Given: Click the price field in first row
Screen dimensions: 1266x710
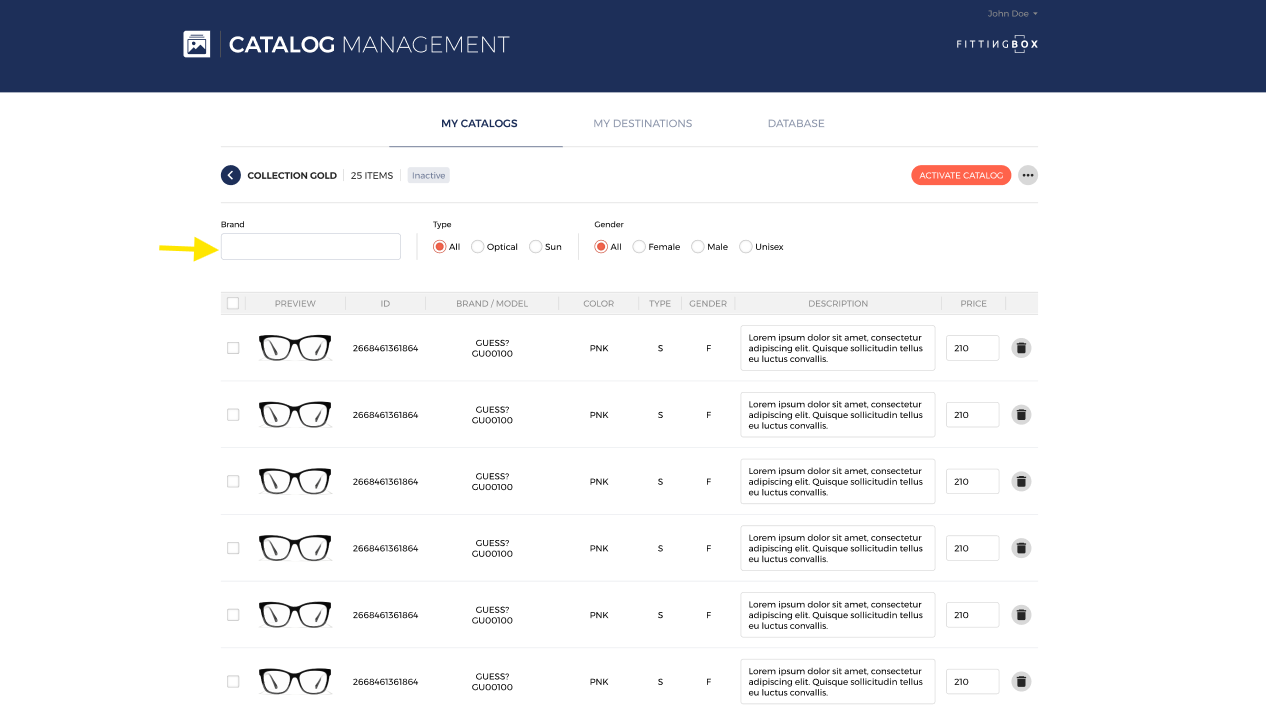Looking at the screenshot, I should click(972, 348).
